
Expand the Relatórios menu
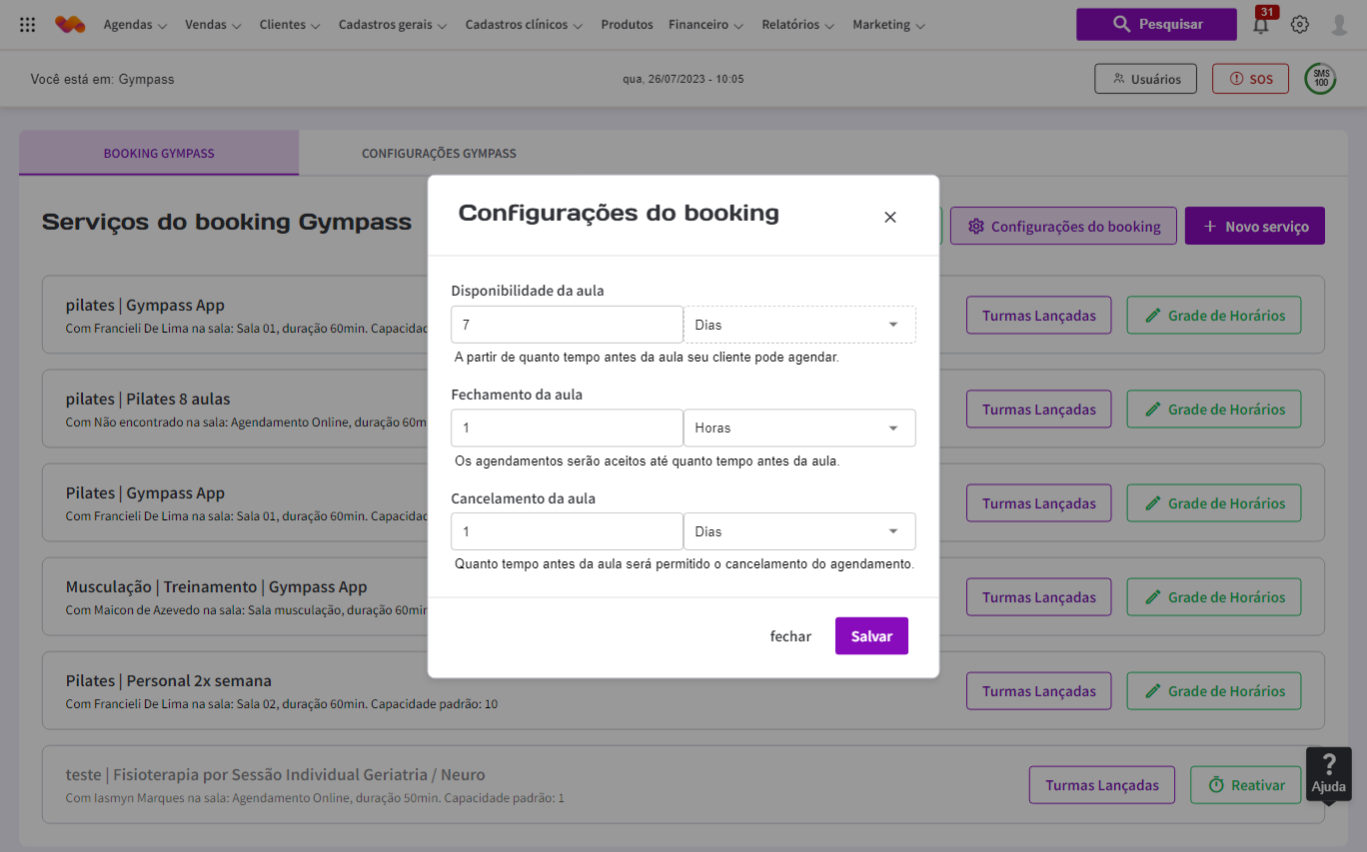point(798,25)
